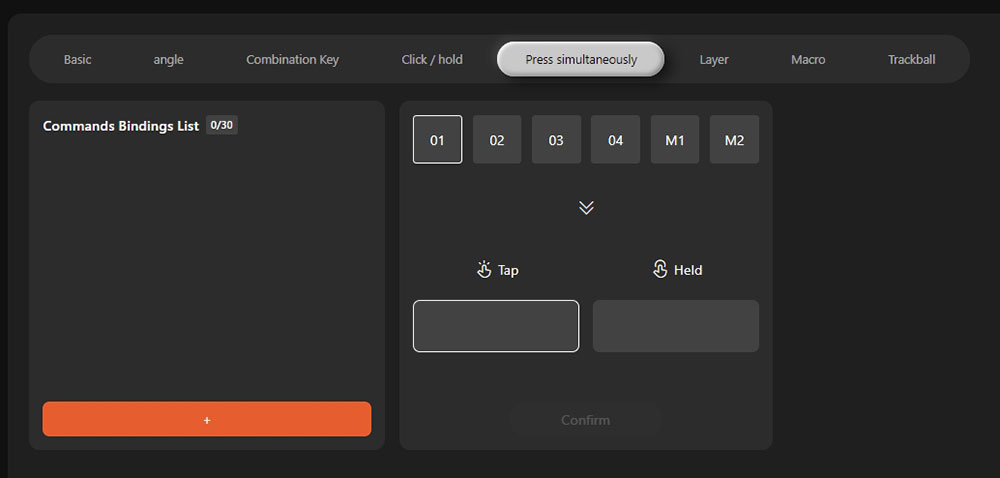
Task: Click the Tap command input box
Action: [x=496, y=326]
